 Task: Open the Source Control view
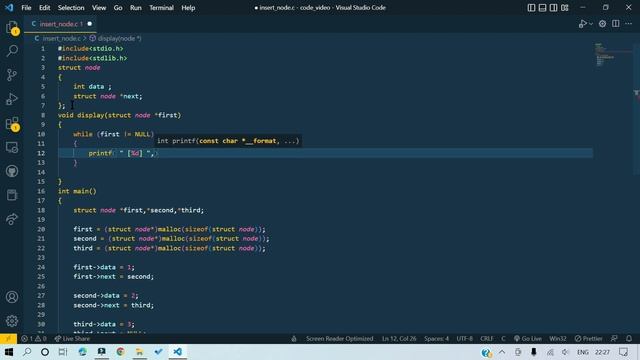12,75
